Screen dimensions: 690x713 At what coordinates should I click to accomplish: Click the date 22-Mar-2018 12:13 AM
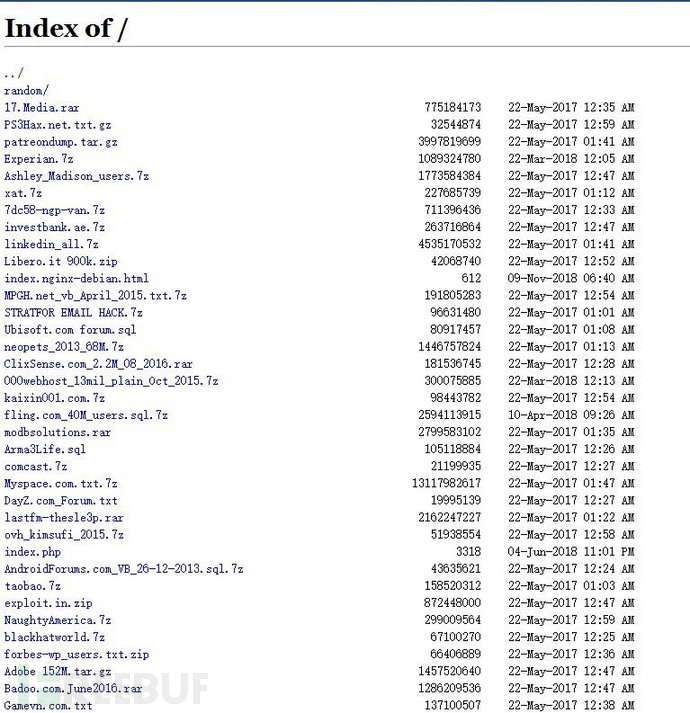point(571,381)
